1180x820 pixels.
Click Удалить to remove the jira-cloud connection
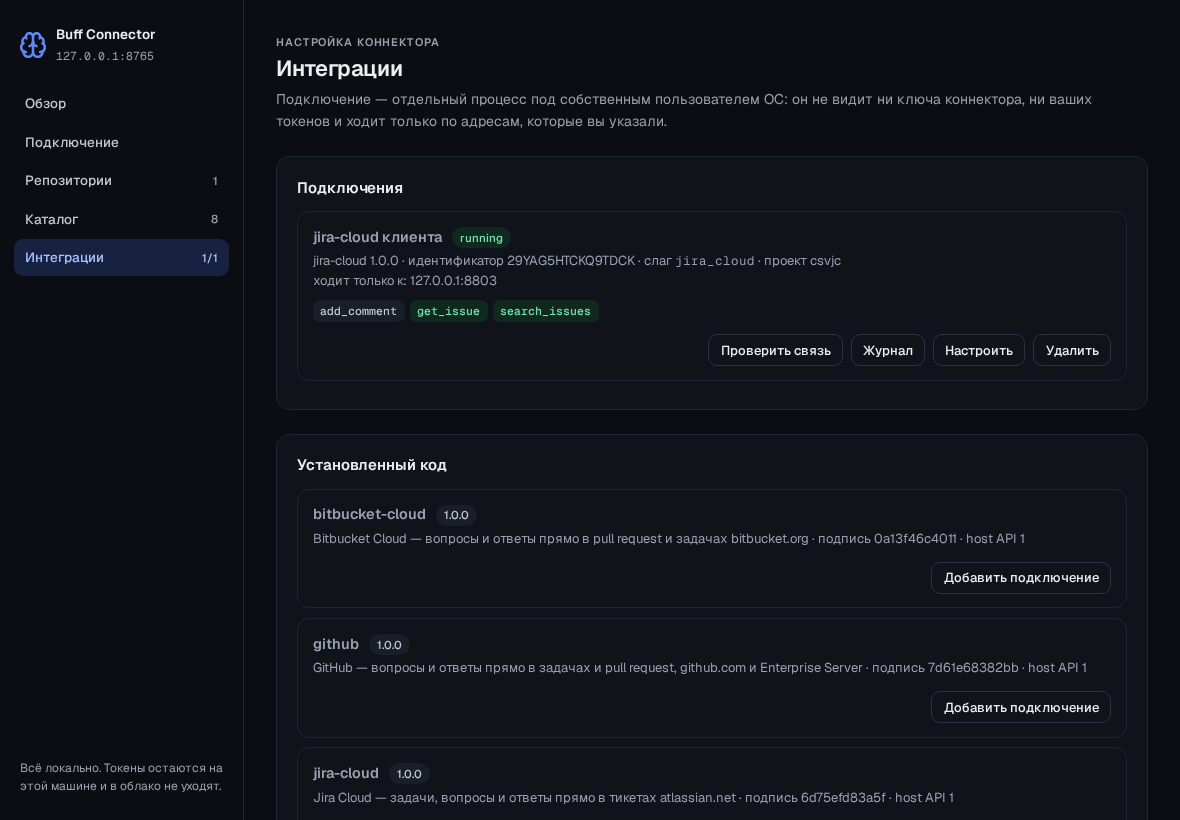pos(1072,351)
